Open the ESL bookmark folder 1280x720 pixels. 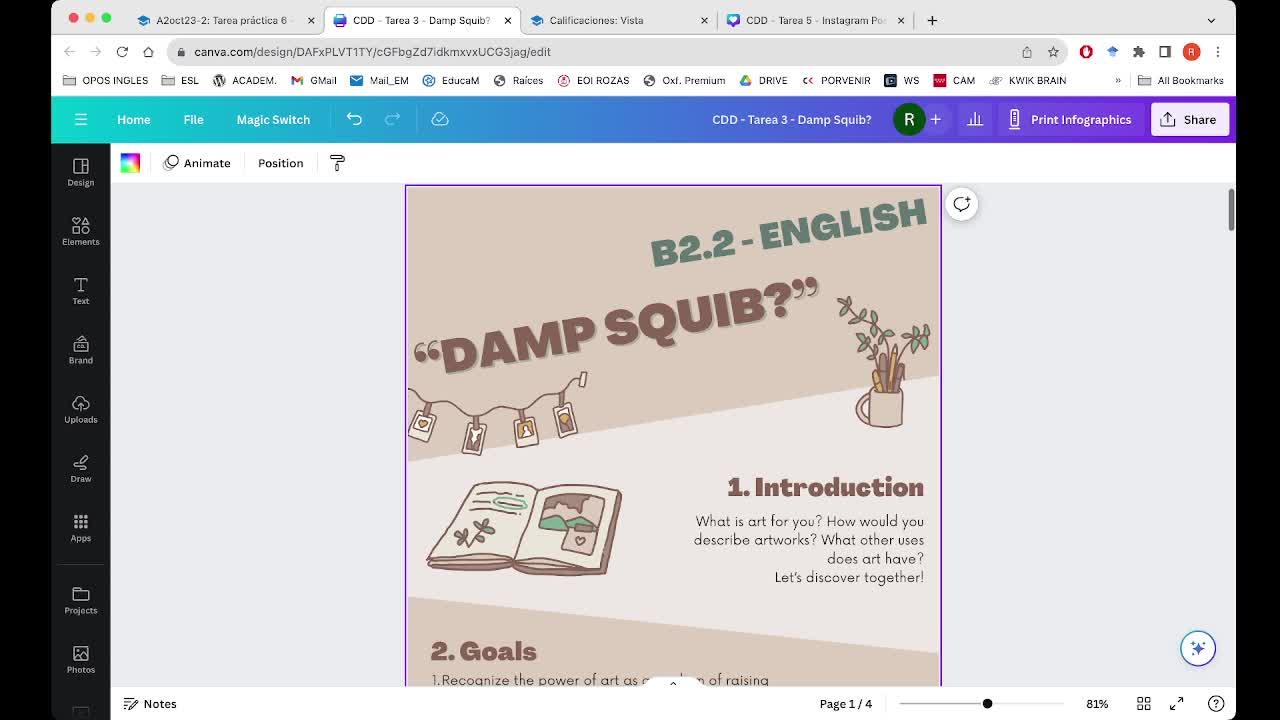(180, 80)
